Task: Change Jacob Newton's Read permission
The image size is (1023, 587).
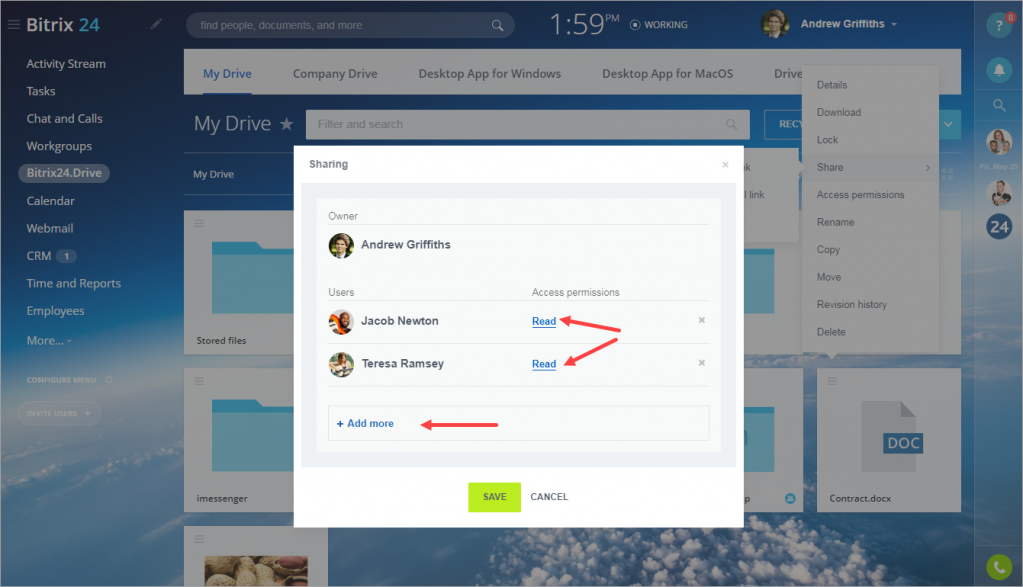Action: (543, 321)
